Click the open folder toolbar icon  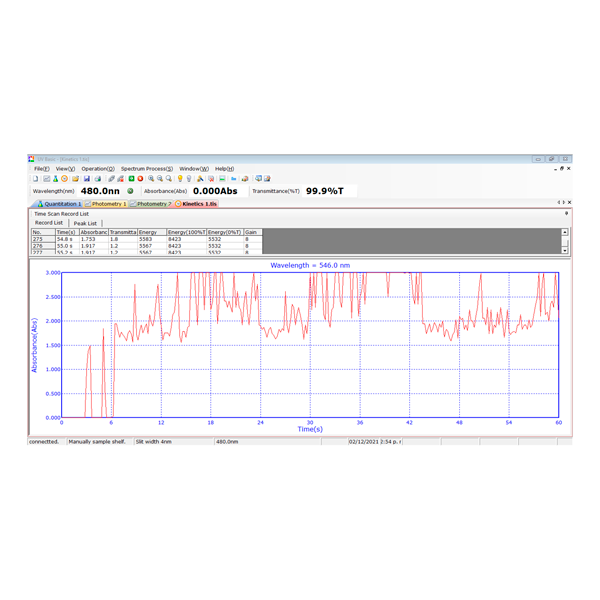pyautogui.click(x=75, y=179)
